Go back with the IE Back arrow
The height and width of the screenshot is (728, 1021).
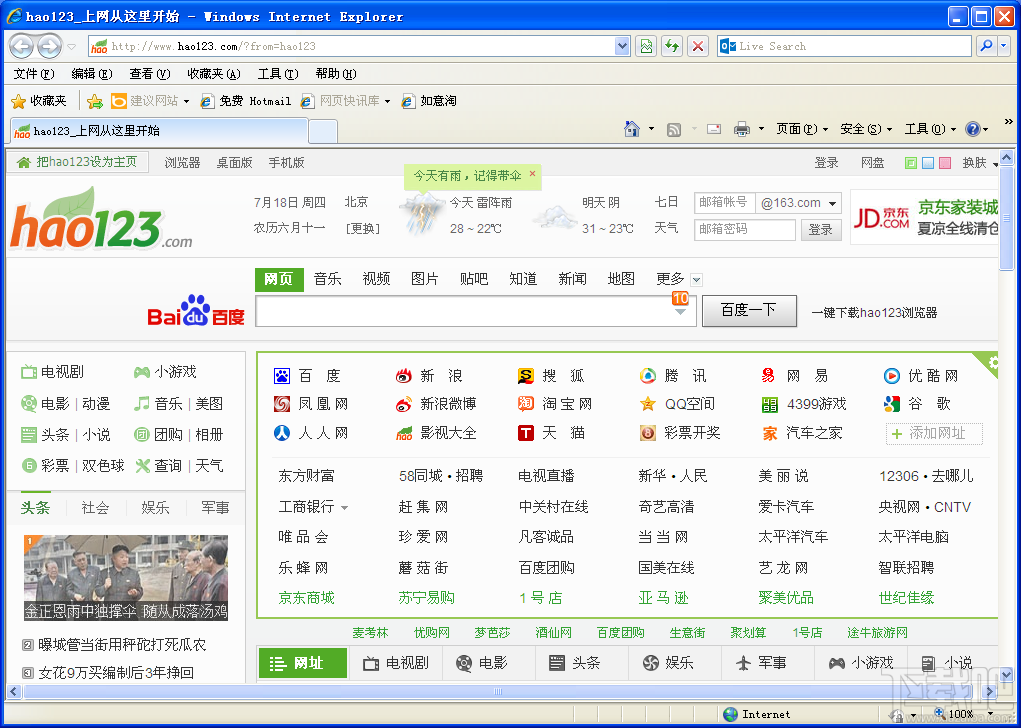pyautogui.click(x=21, y=46)
